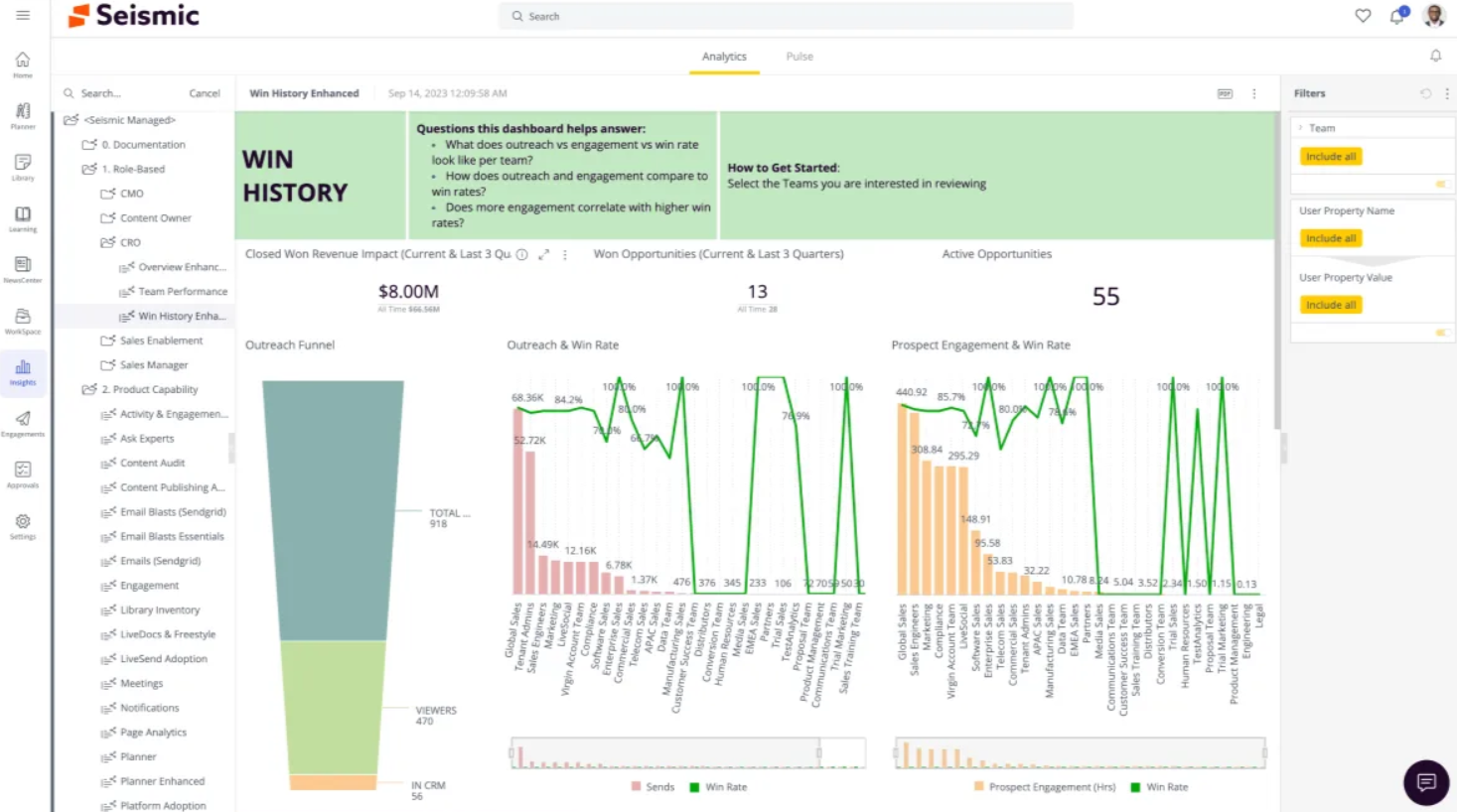The width and height of the screenshot is (1457, 812).
Task: Expand Closed Won Revenue Impact widget
Action: pyautogui.click(x=543, y=255)
